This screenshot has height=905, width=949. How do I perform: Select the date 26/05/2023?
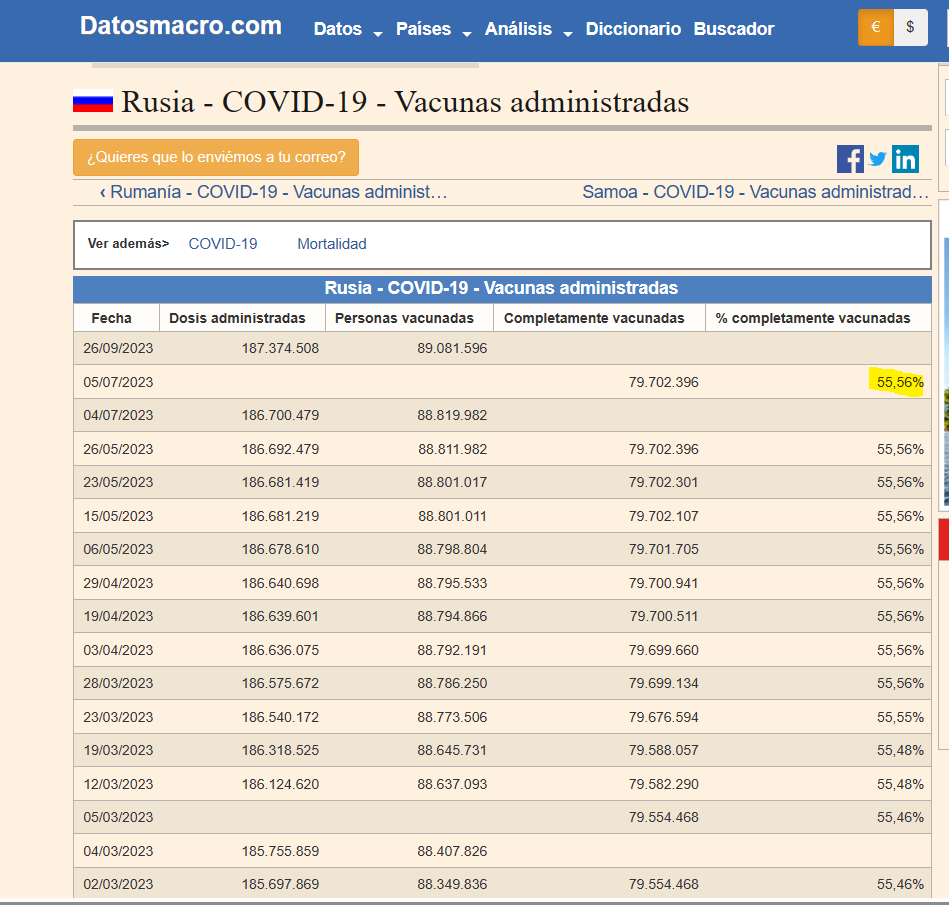118,450
